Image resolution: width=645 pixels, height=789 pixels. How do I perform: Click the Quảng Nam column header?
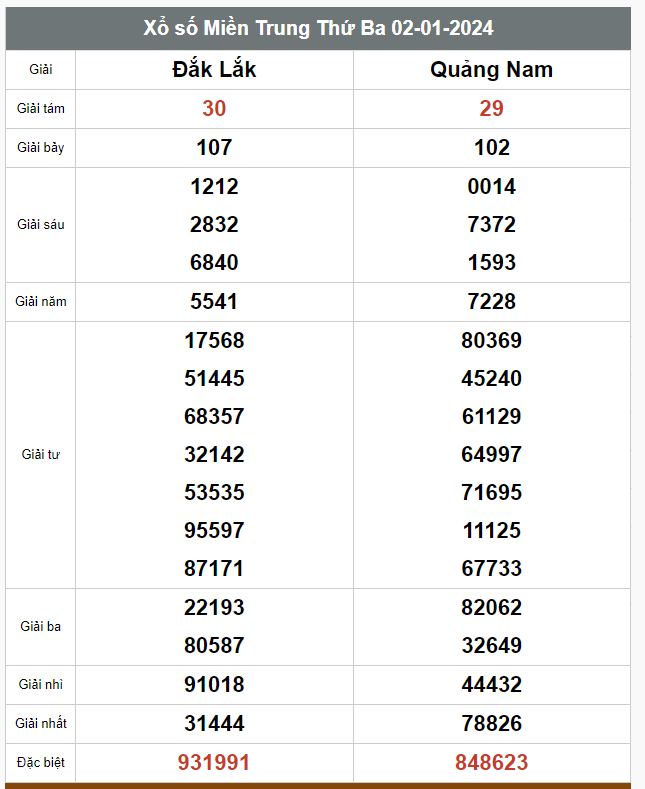coord(492,69)
